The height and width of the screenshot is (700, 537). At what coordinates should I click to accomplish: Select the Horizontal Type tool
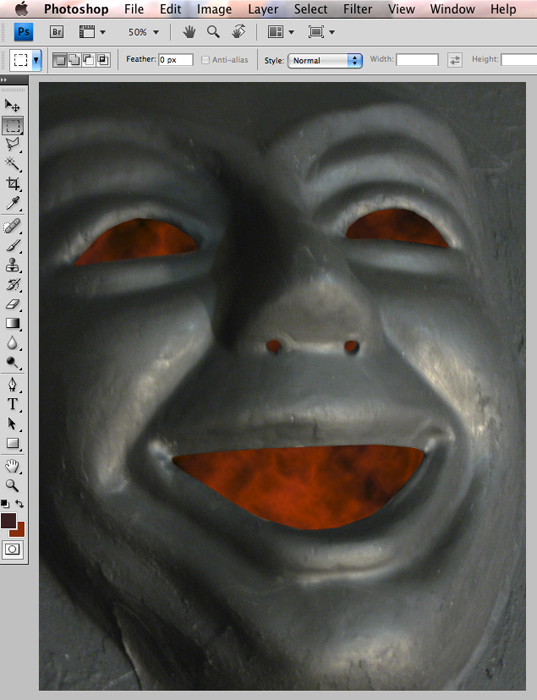click(x=12, y=404)
